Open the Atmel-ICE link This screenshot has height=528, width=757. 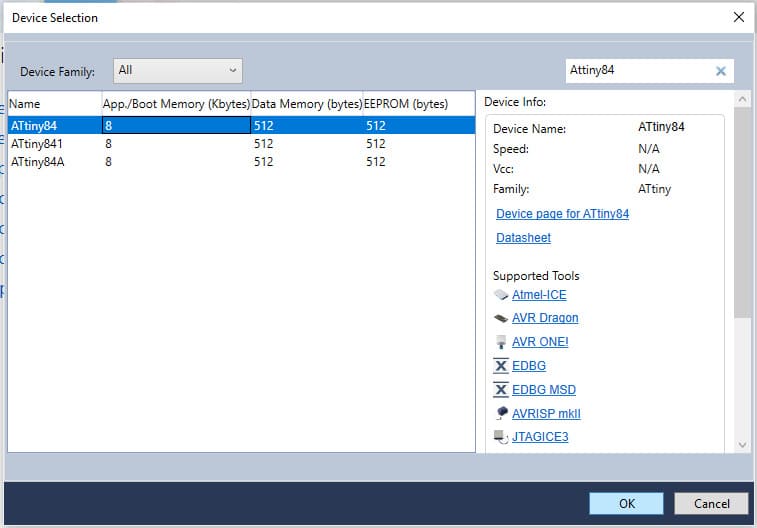tap(539, 294)
